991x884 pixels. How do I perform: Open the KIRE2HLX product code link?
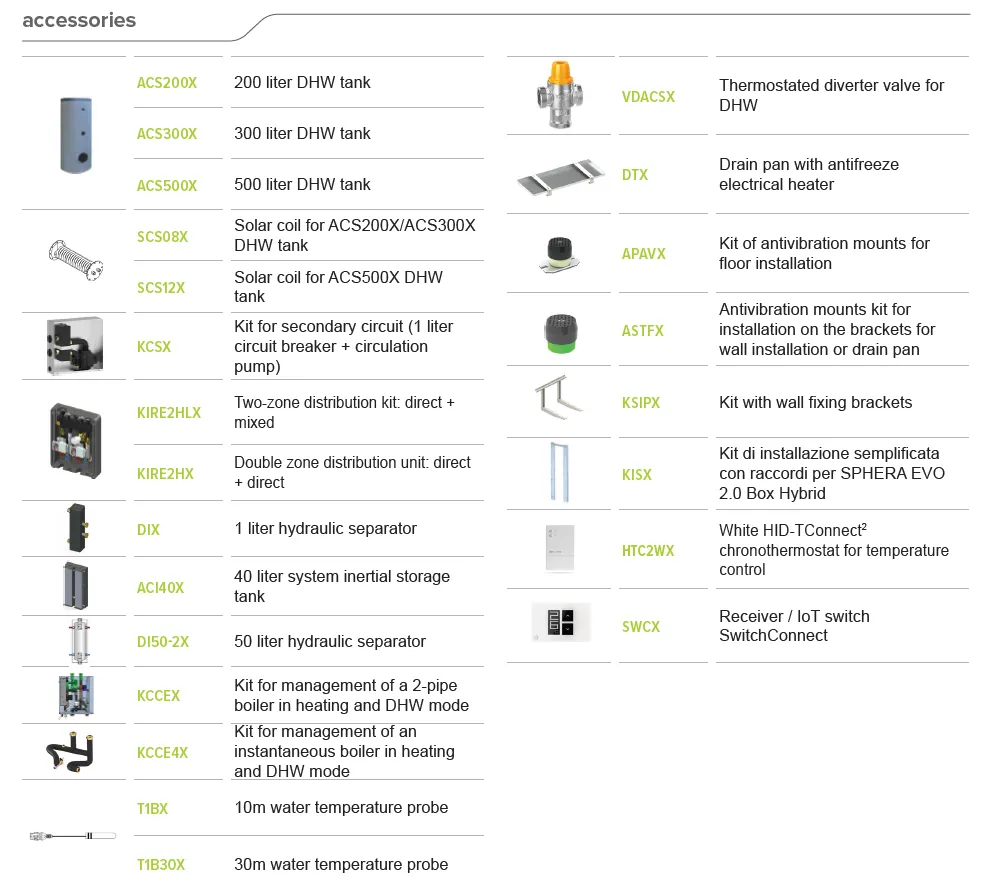[x=169, y=413]
